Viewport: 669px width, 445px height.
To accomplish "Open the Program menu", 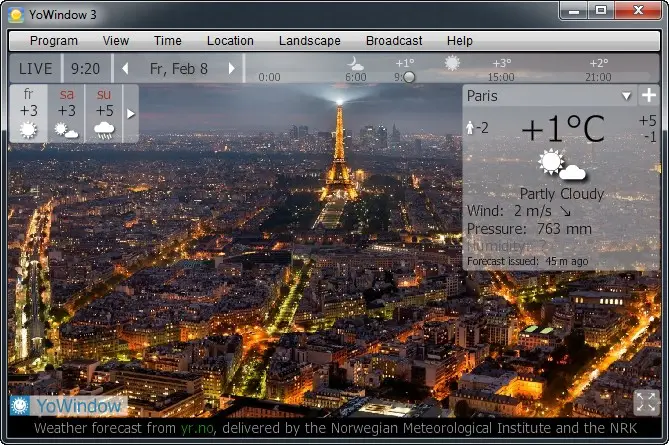I will [x=54, y=41].
